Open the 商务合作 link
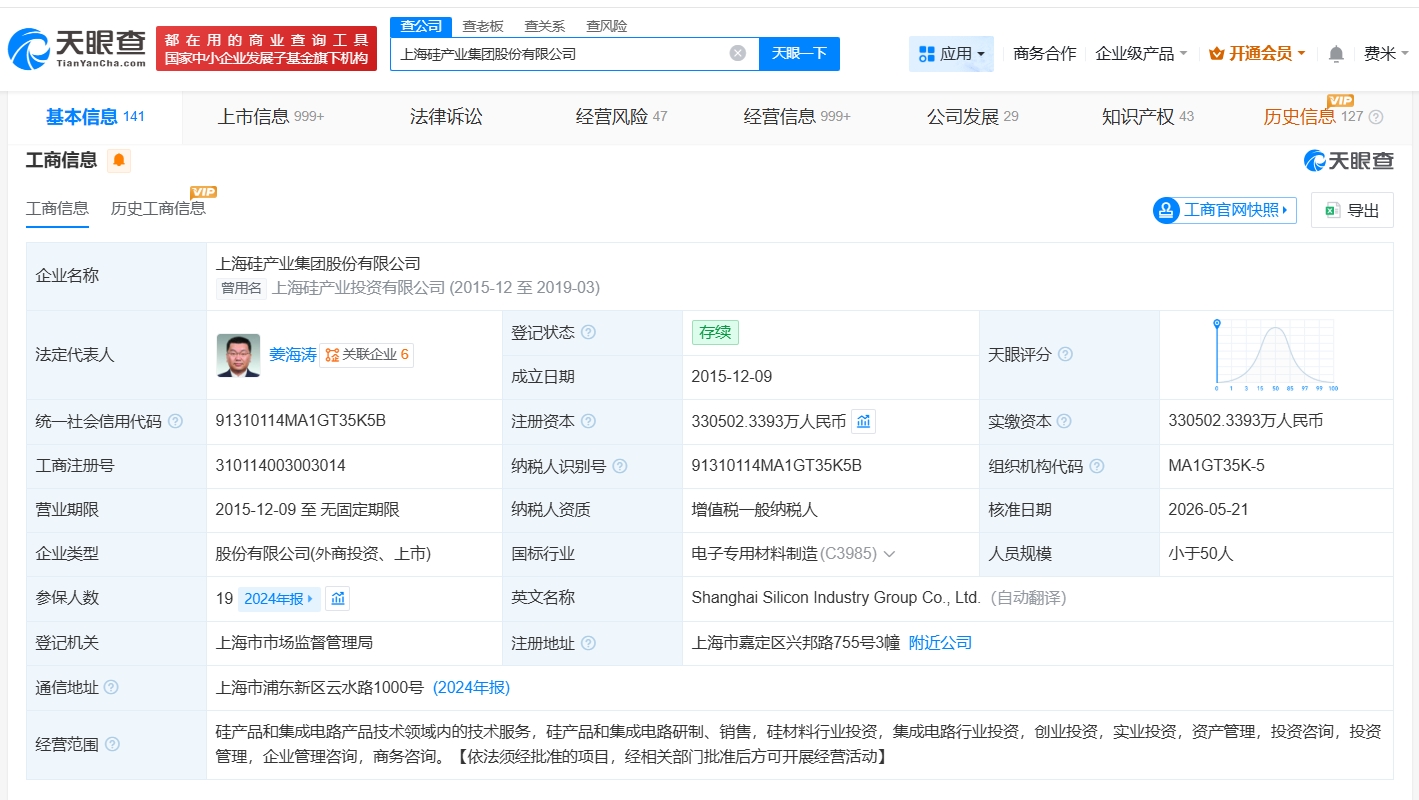The width and height of the screenshot is (1419, 800). coord(1044,54)
